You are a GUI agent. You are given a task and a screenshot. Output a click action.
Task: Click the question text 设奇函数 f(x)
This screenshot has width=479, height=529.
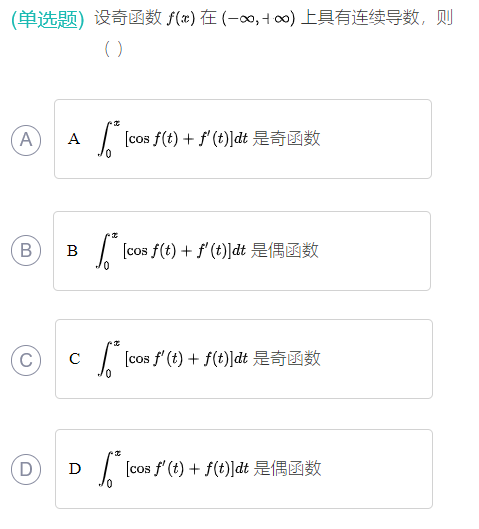click(144, 18)
